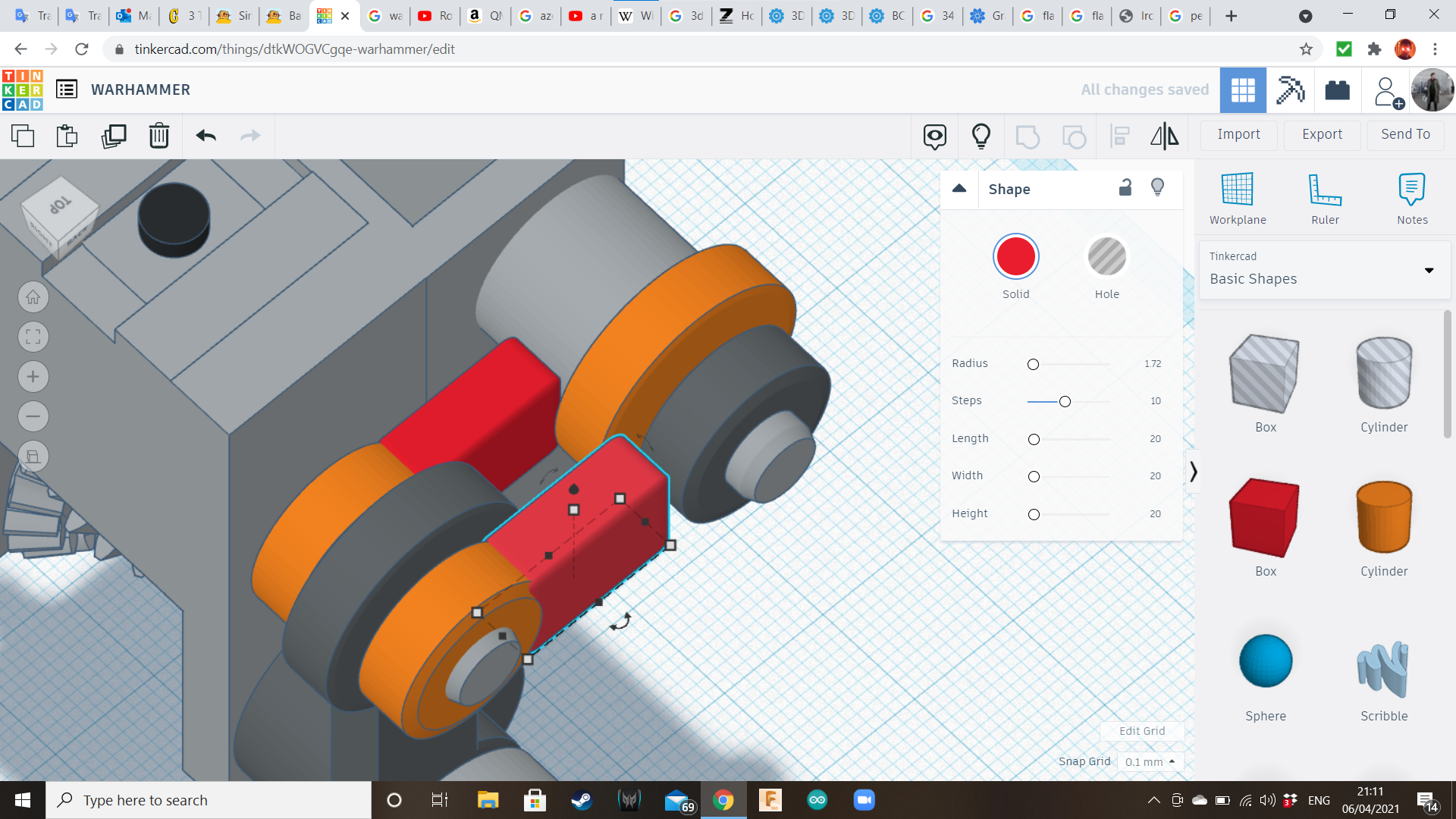
Task: Open the Bricks view icon
Action: point(1337,90)
